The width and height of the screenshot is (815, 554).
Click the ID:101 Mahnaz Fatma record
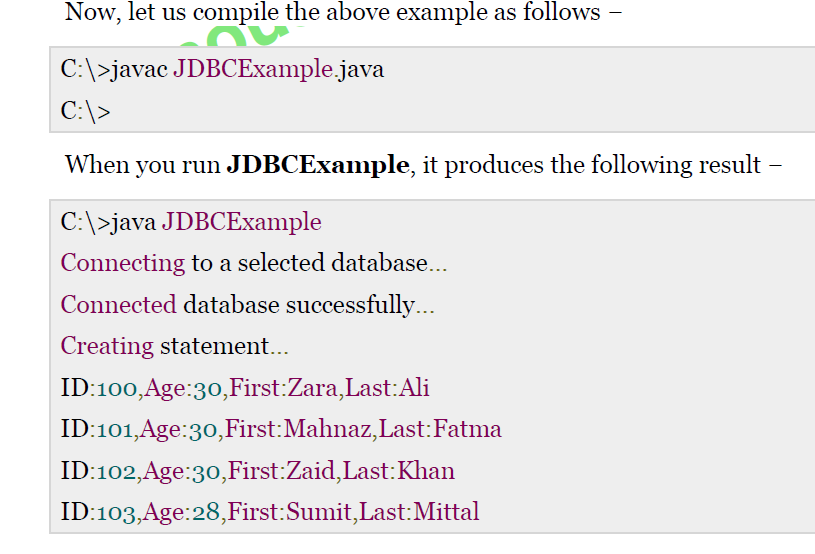coord(280,430)
